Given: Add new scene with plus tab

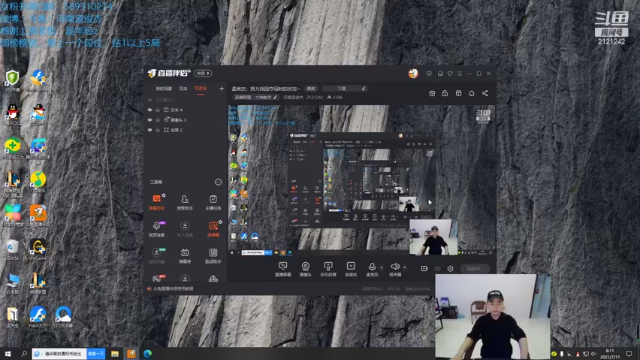Looking at the screenshot, I should coord(222,89).
